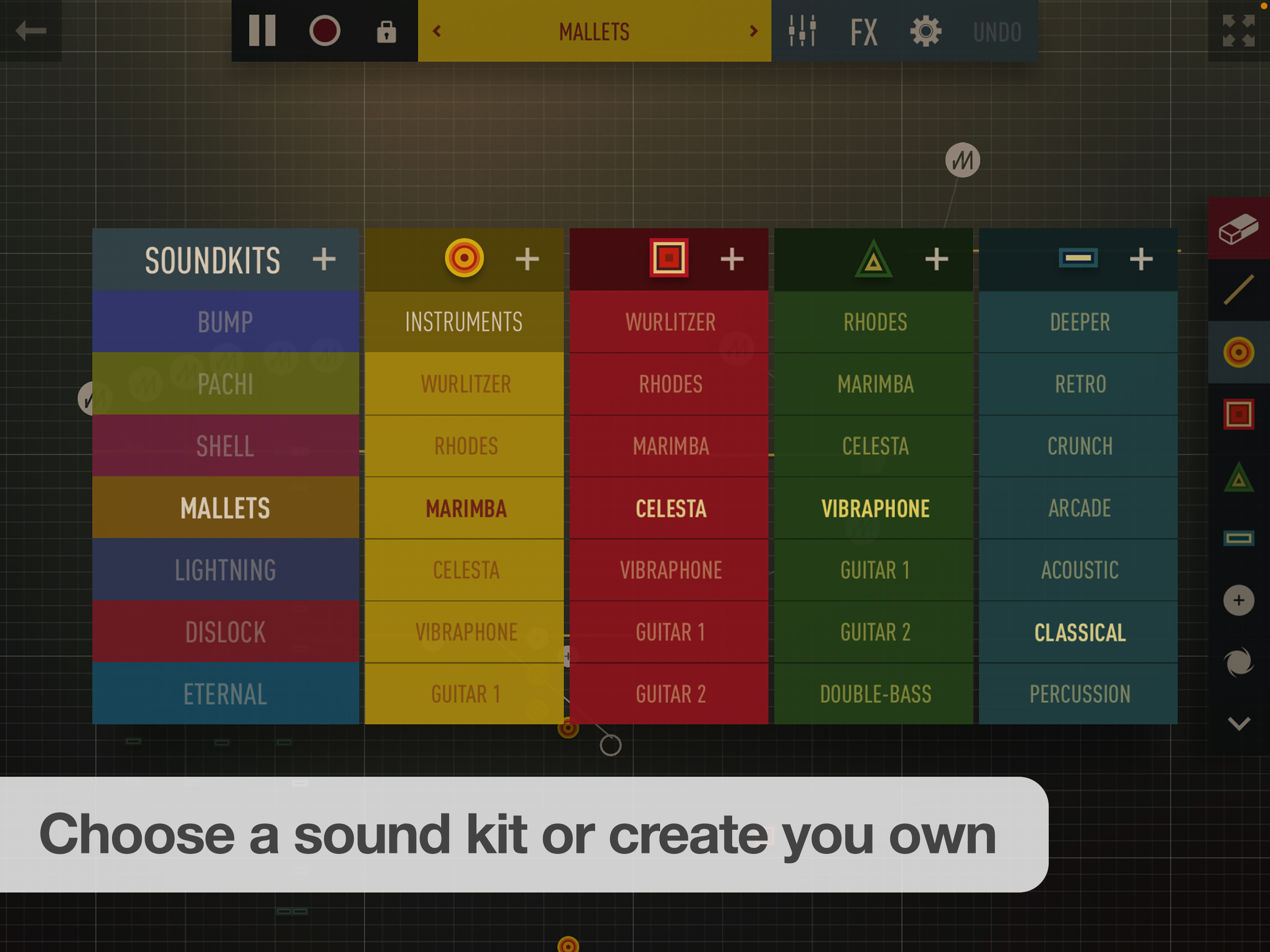Pick the green triangle sound in sidebar

tap(1238, 477)
